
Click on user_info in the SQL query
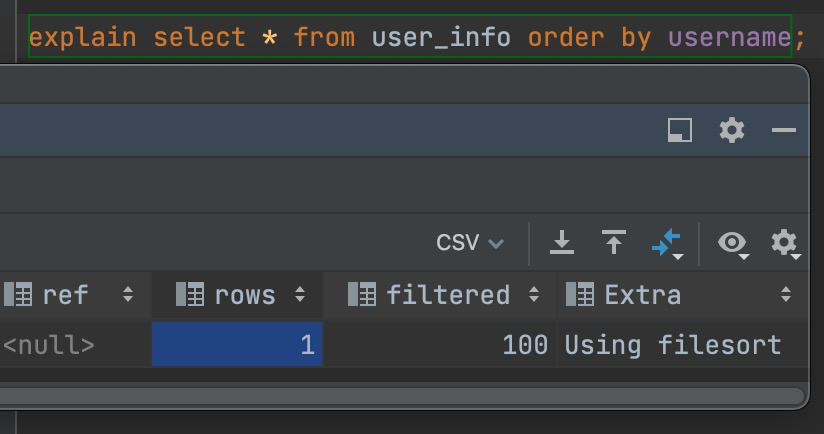pos(441,38)
